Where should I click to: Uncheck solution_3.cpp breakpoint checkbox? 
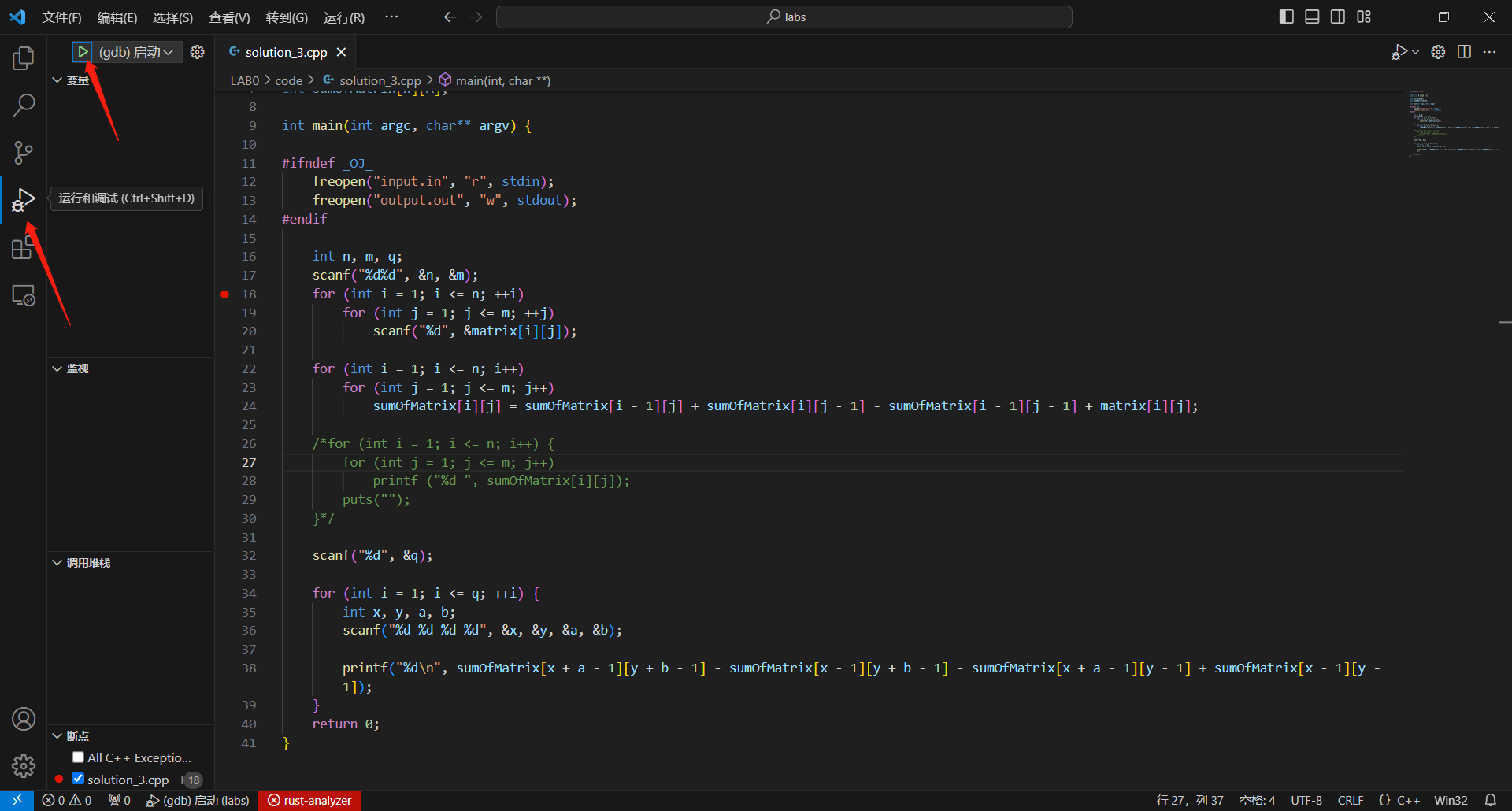(78, 779)
